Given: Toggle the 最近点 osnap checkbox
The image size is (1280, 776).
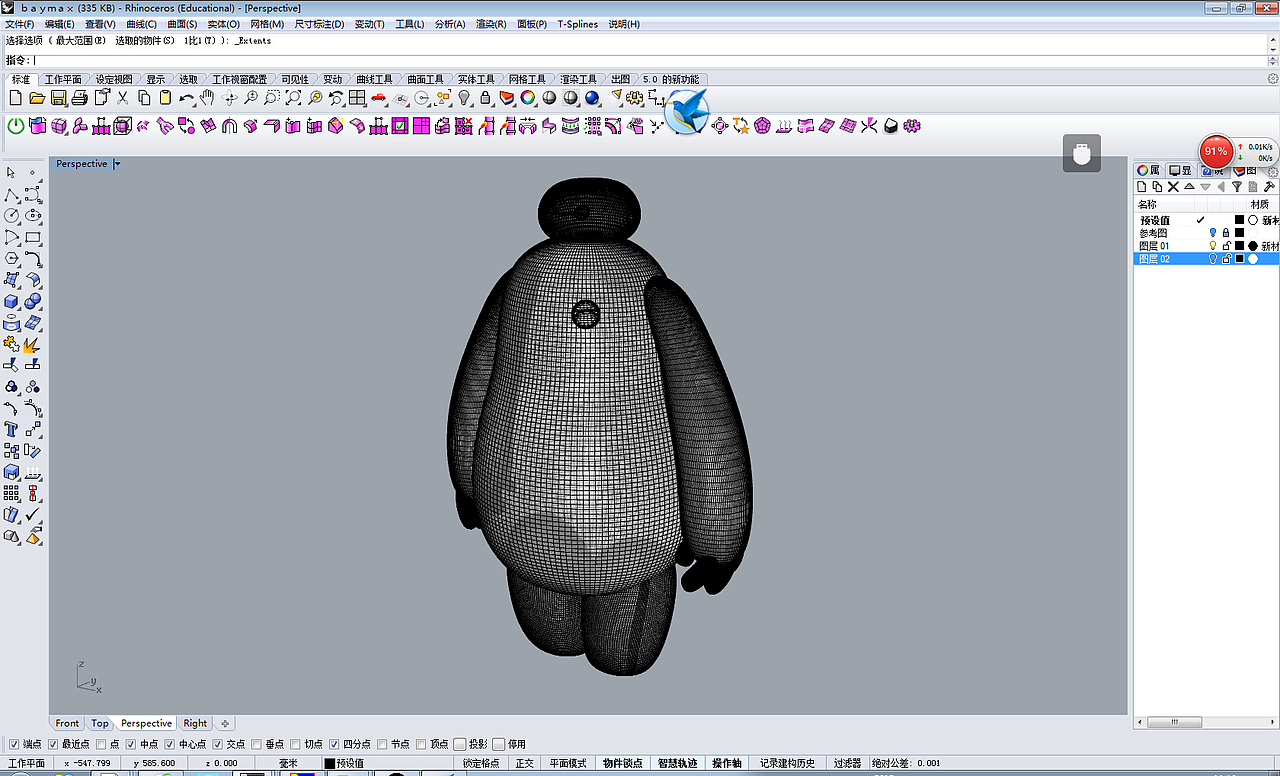Looking at the screenshot, I should (x=53, y=744).
